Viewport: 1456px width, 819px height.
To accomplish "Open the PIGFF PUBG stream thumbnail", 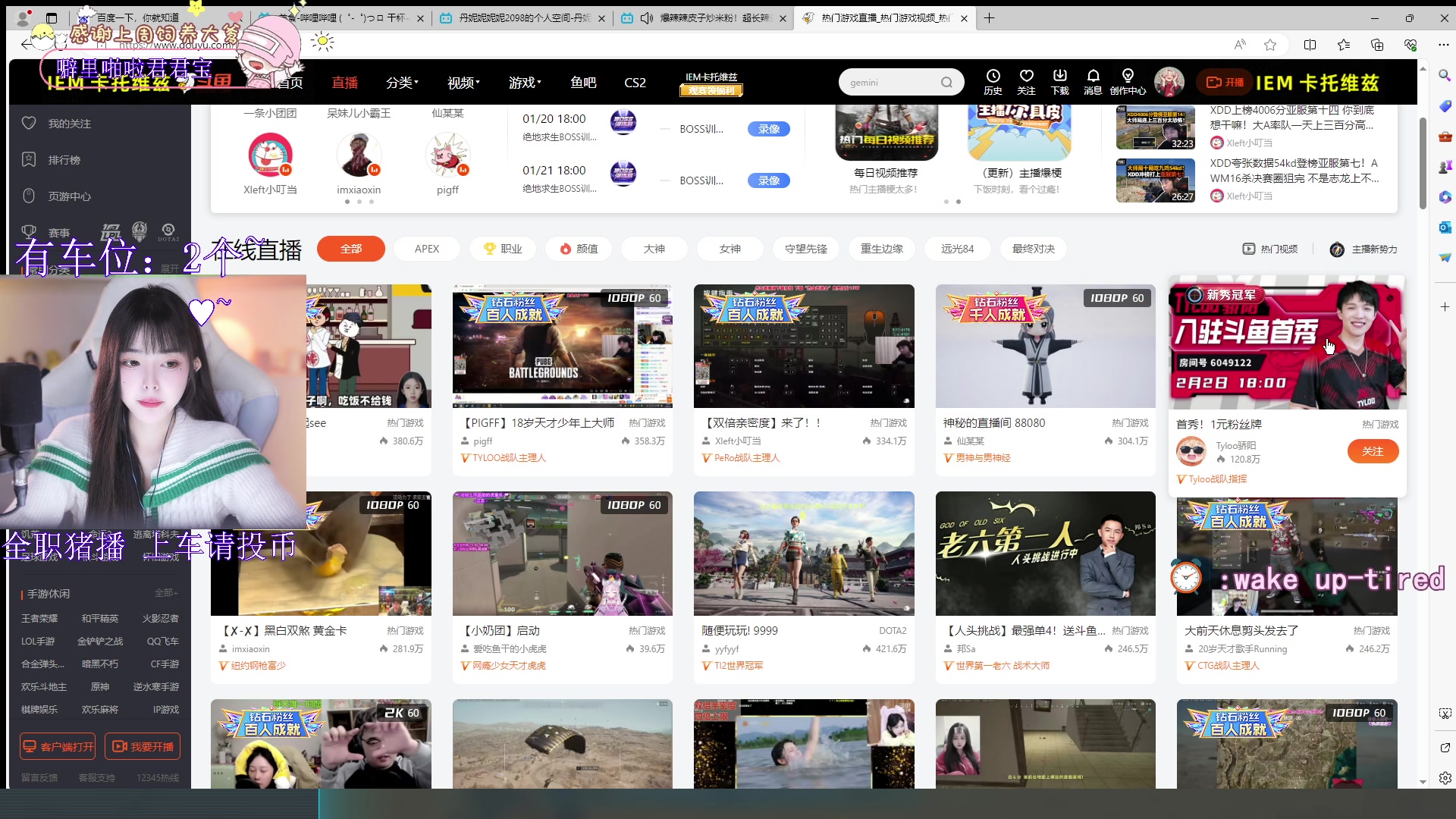I will (562, 346).
